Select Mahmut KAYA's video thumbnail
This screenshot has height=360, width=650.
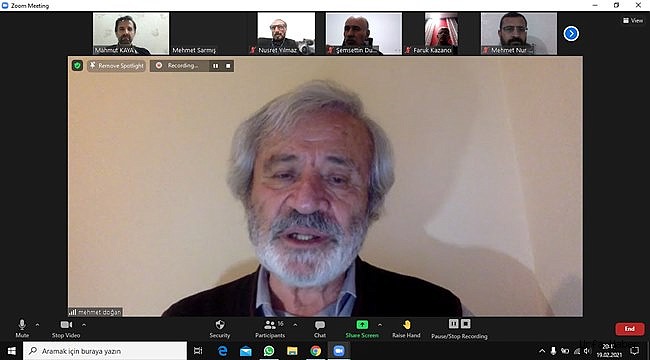131,34
